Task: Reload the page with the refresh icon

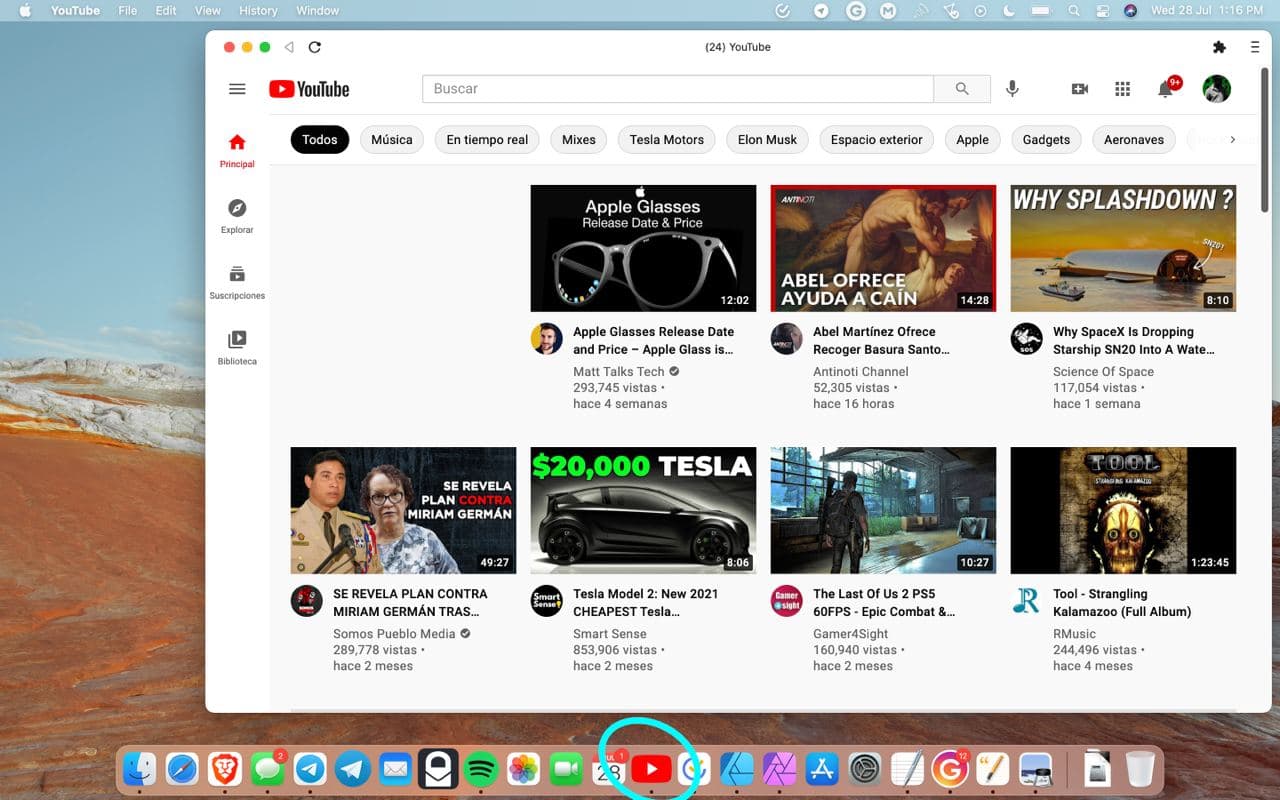Action: pyautogui.click(x=315, y=47)
